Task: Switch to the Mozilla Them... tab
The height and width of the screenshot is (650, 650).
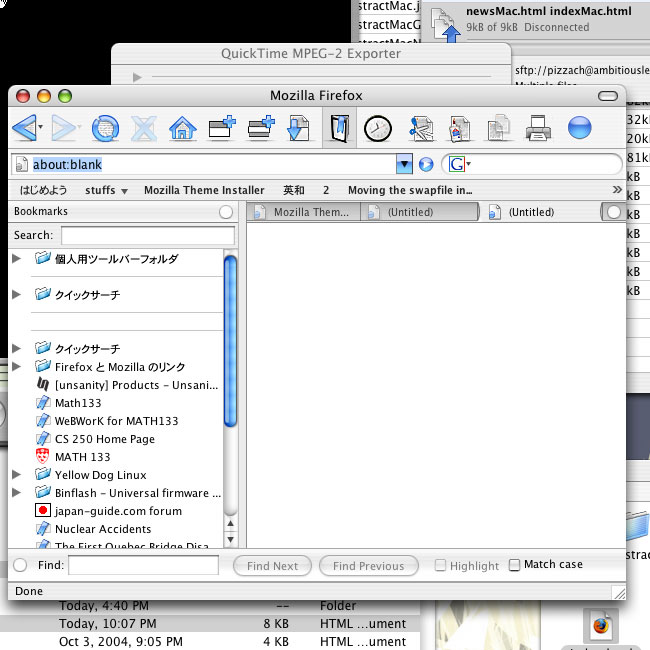Action: click(x=304, y=212)
